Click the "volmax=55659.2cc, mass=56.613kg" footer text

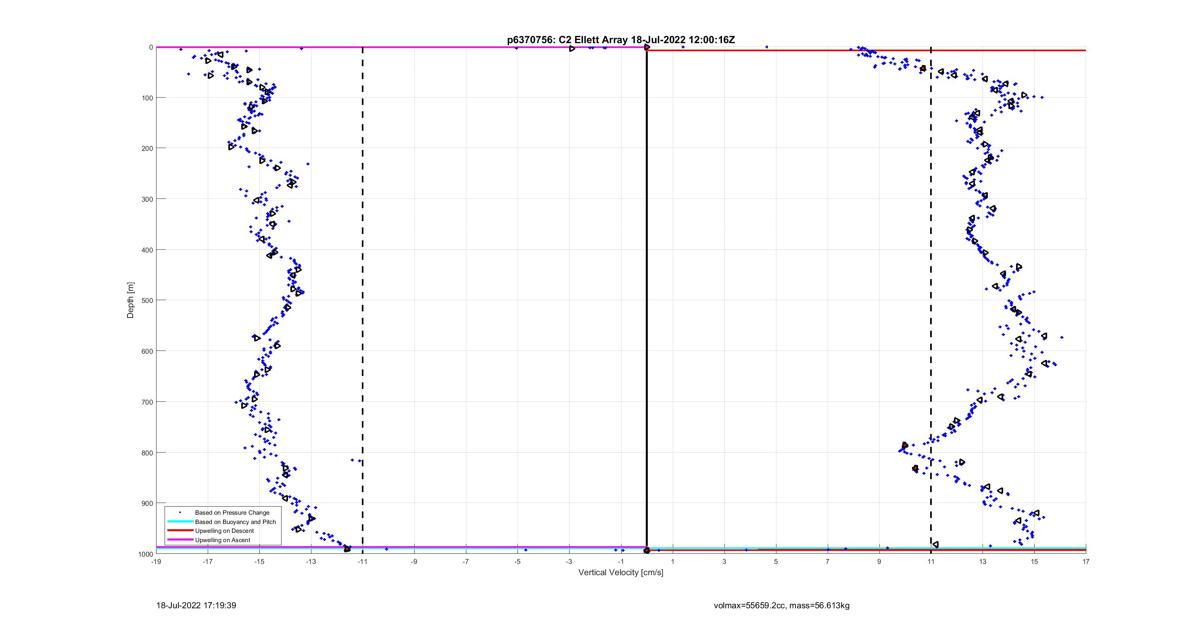coord(781,605)
